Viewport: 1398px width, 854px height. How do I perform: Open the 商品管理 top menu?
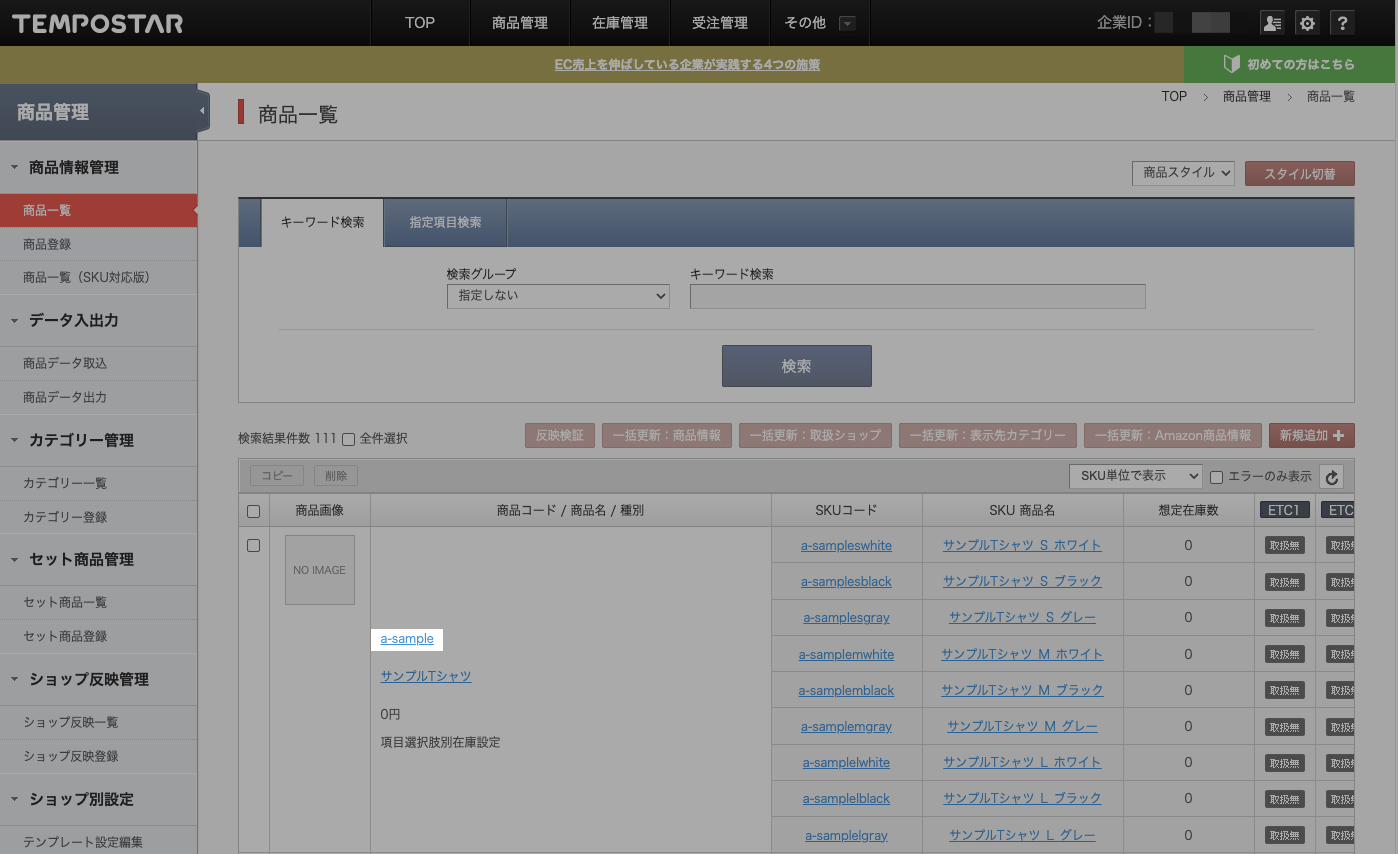[x=520, y=23]
